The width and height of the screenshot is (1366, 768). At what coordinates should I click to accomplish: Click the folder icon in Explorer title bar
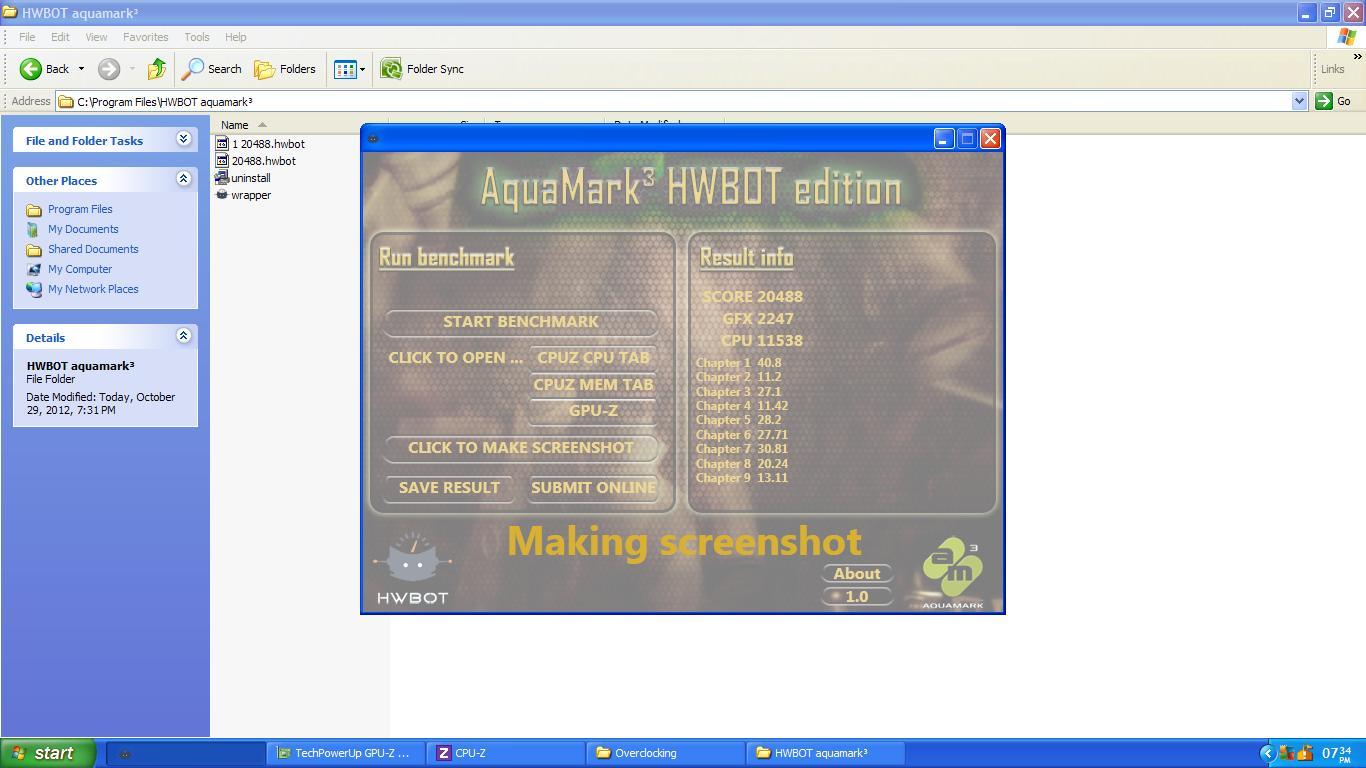coord(10,13)
